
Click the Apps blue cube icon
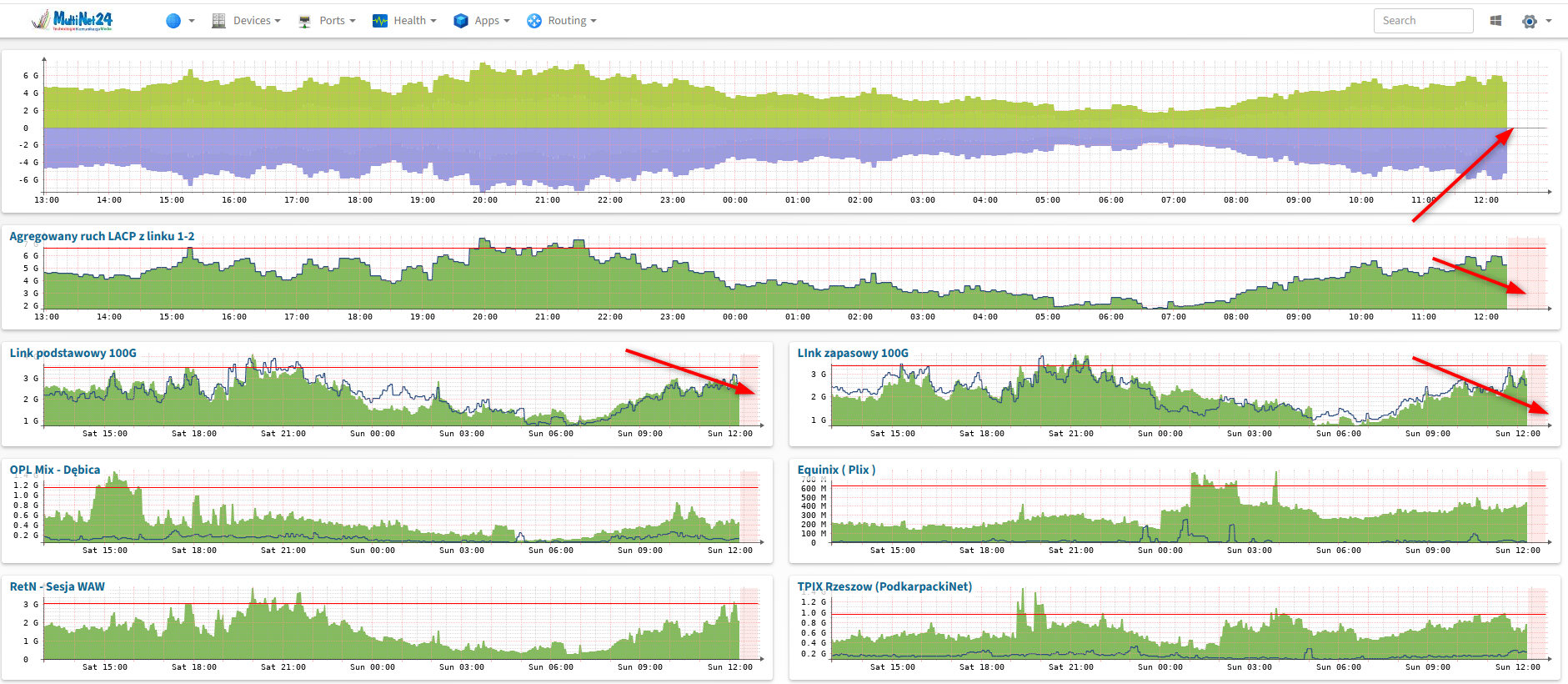pyautogui.click(x=461, y=21)
